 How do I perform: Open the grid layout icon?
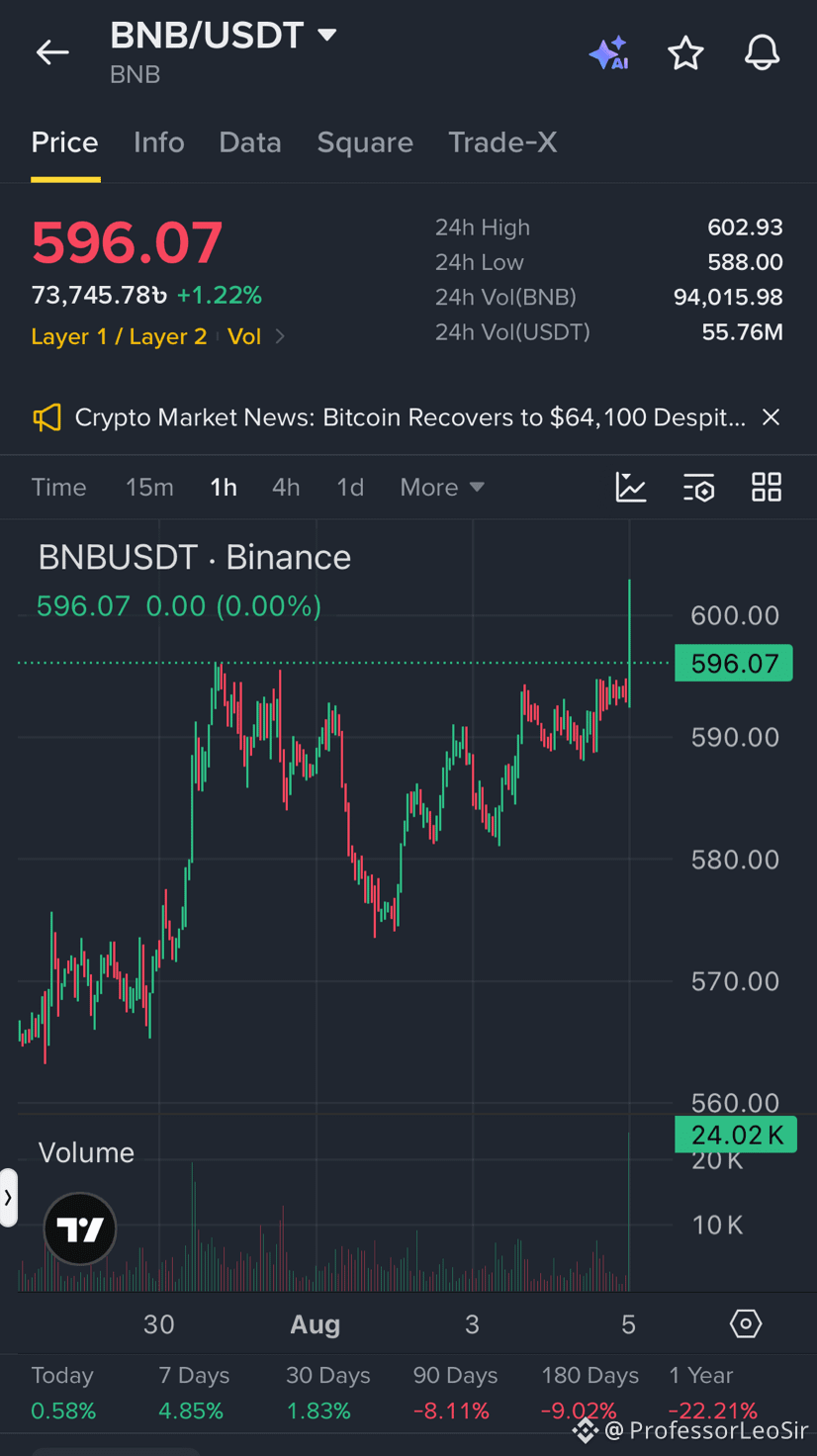tap(767, 487)
